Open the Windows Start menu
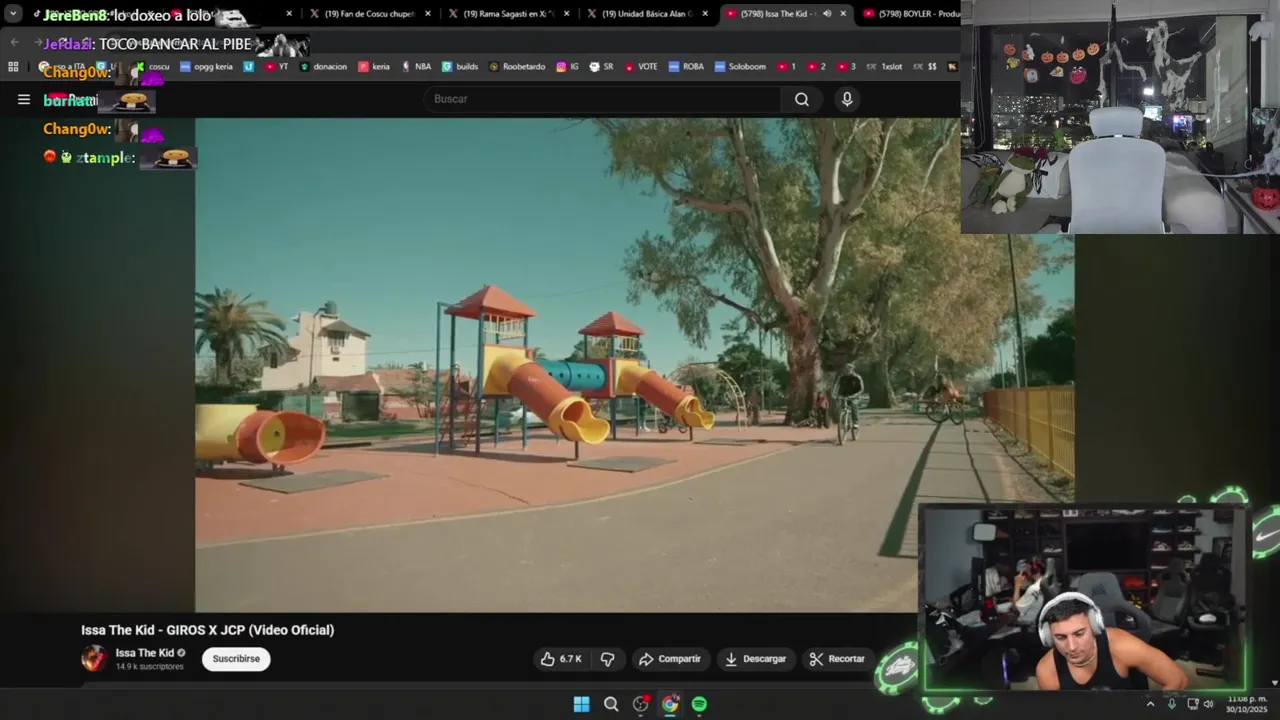Image resolution: width=1280 pixels, height=720 pixels. click(x=581, y=704)
